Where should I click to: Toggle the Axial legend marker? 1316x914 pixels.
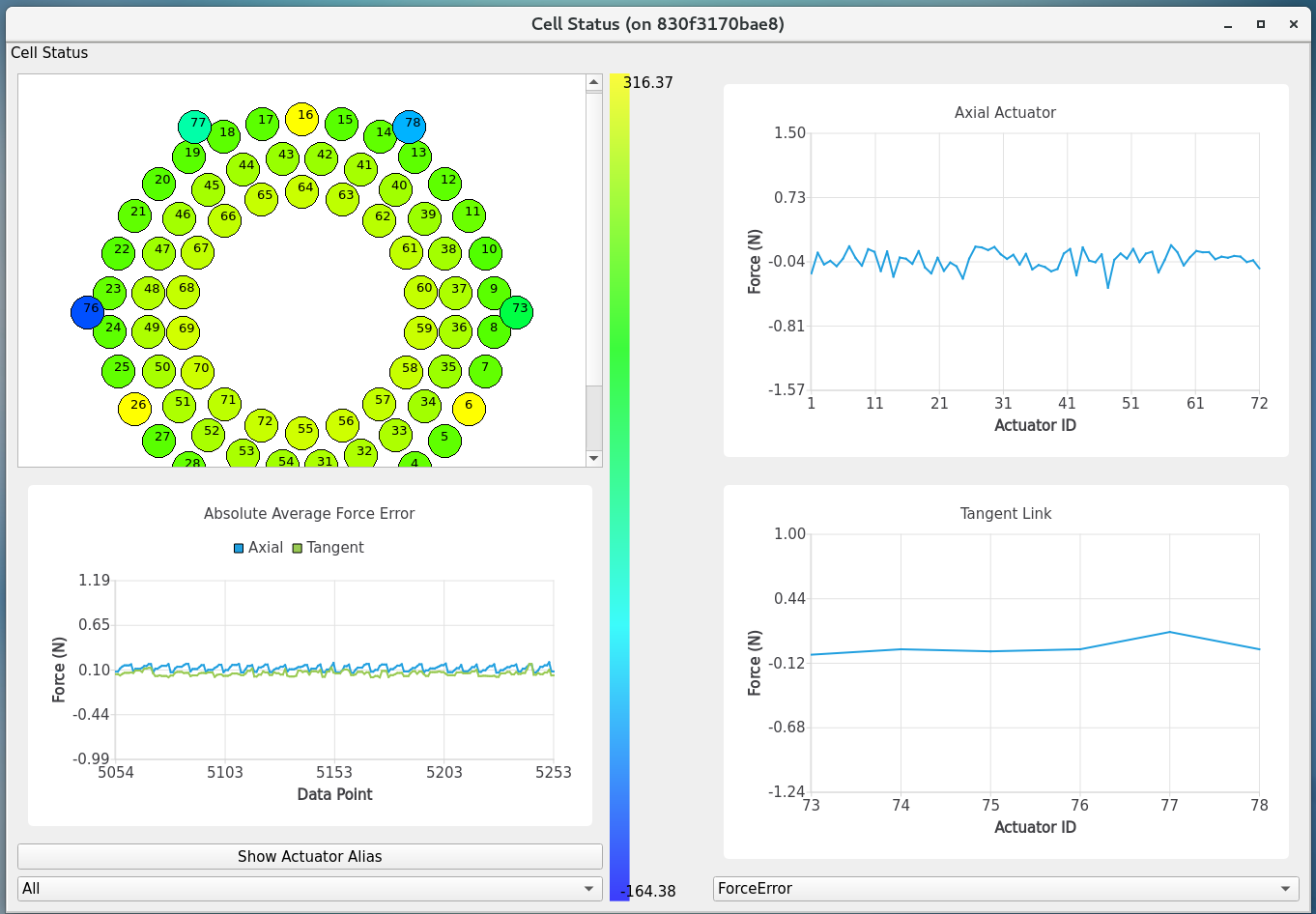pos(239,548)
